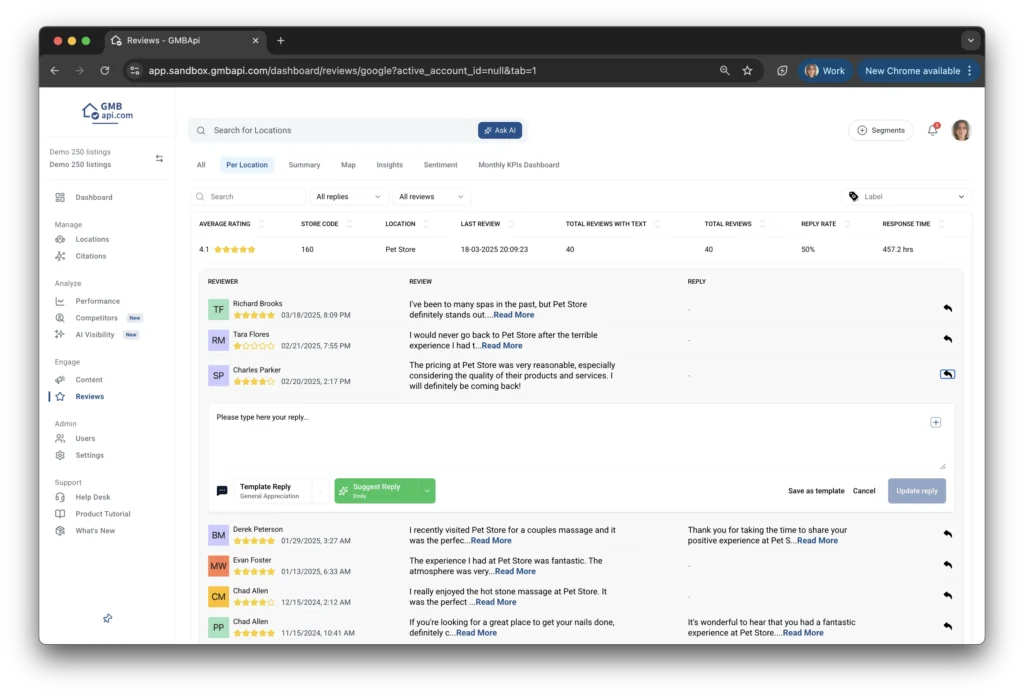Open user profile avatar at top right
1024x696 pixels.
961,130
